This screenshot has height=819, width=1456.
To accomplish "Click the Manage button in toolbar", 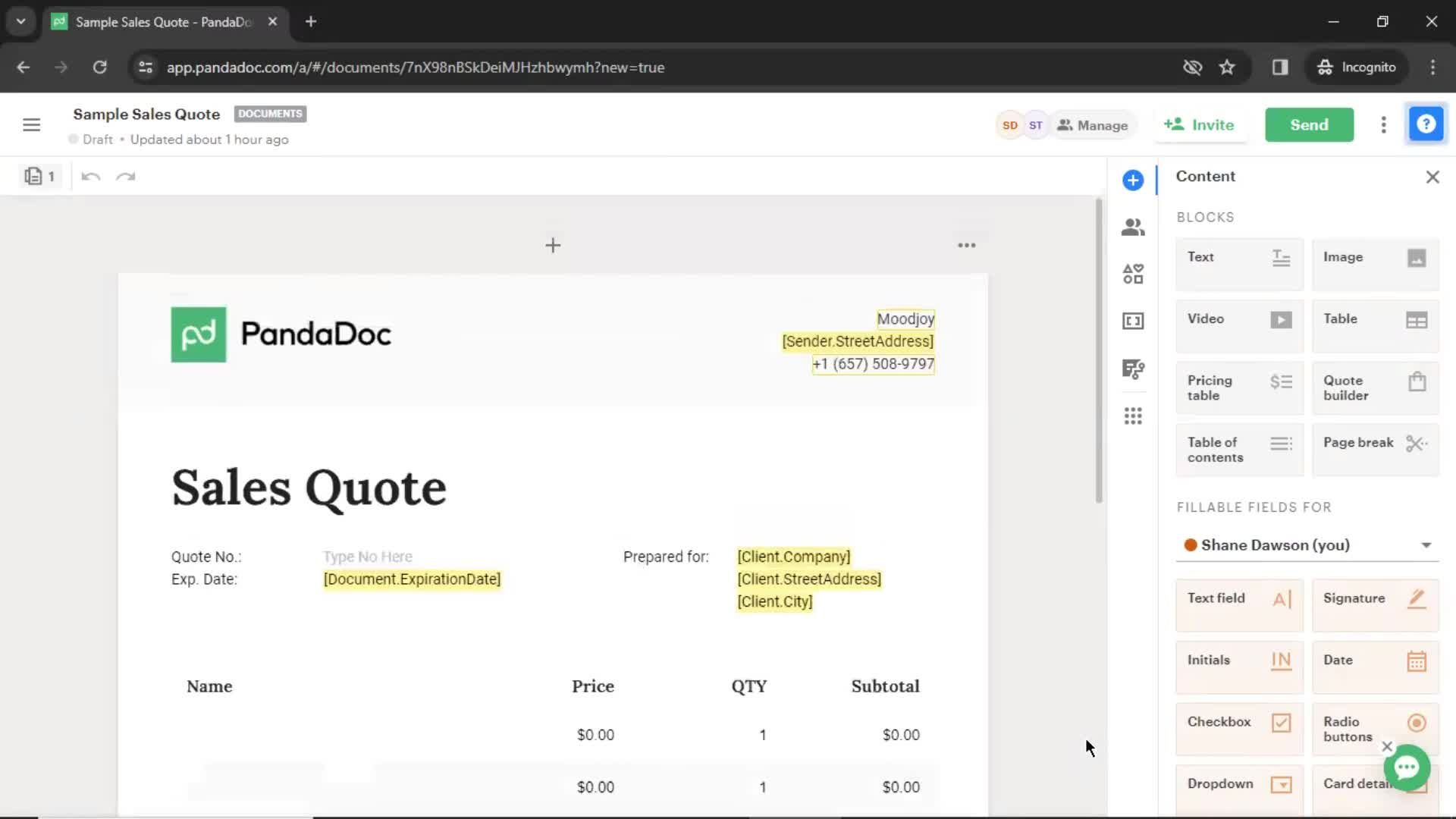I will [x=1093, y=125].
